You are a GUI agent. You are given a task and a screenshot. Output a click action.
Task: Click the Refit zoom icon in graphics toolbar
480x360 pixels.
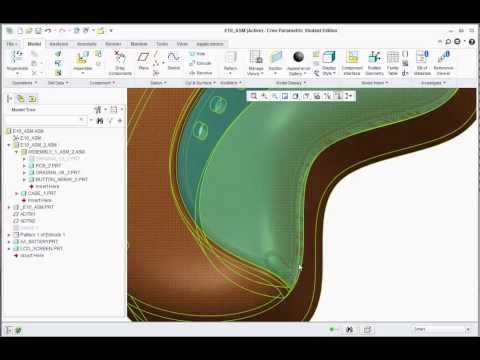point(254,96)
